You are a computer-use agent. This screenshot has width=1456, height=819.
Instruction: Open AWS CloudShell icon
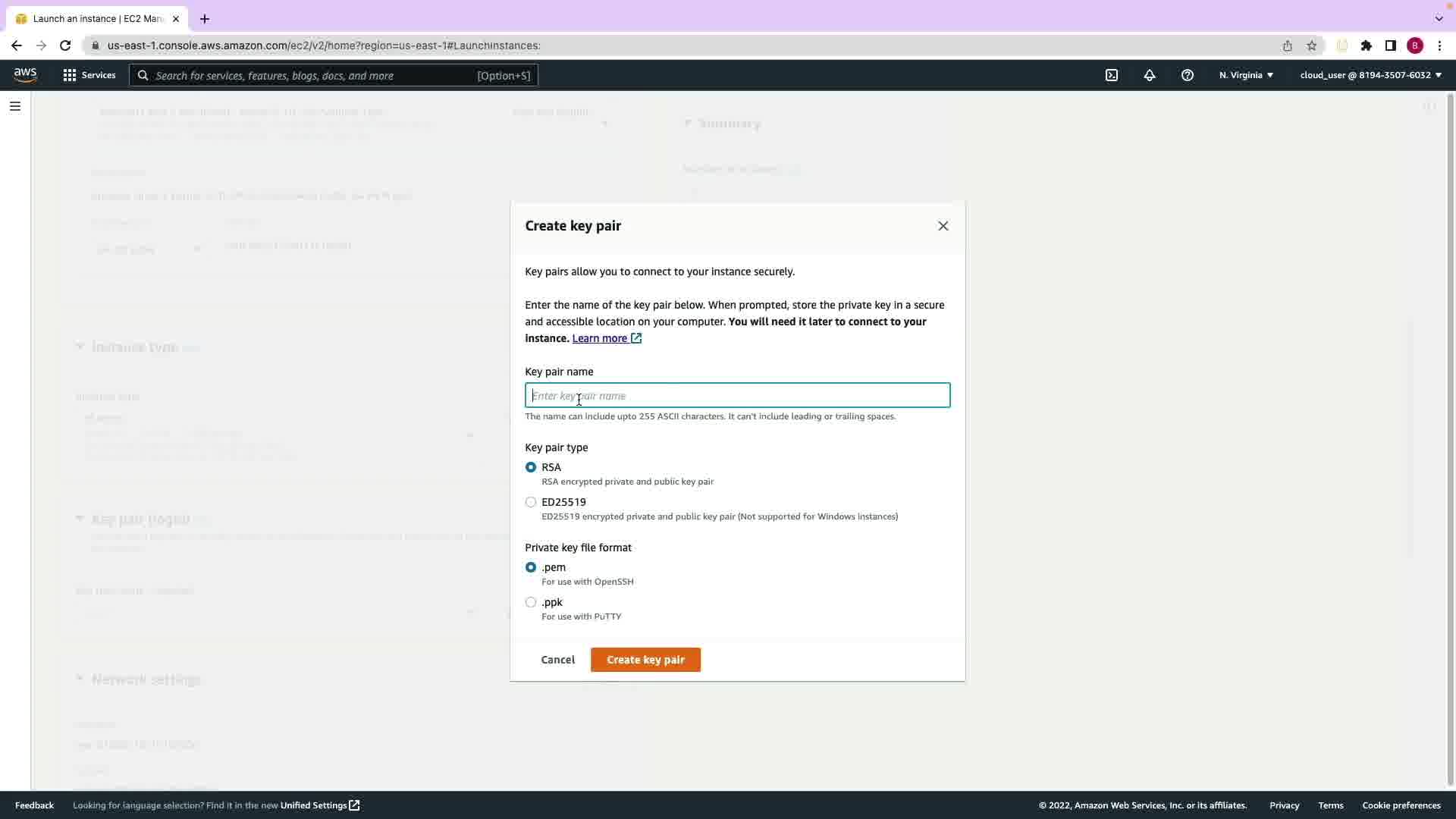point(1112,75)
